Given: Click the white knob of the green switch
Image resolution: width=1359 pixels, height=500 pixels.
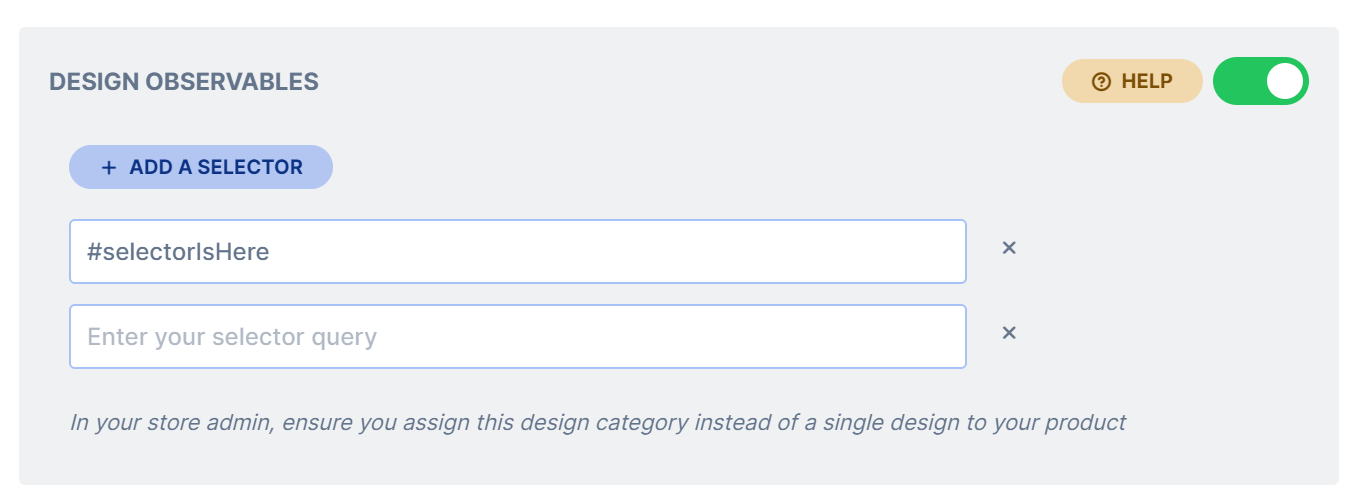Looking at the screenshot, I should click(x=1285, y=81).
